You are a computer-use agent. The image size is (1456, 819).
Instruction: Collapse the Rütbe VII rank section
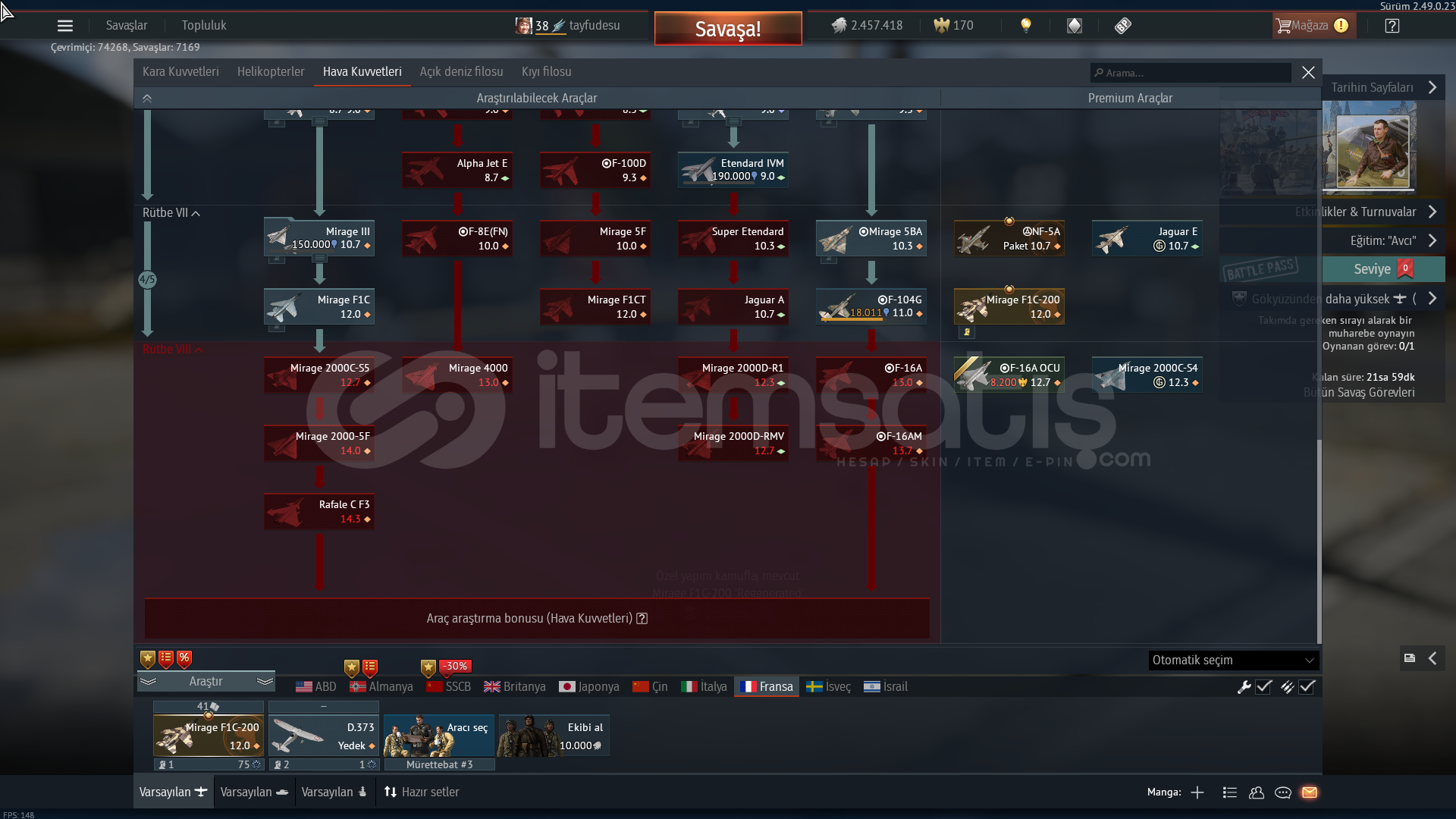tap(196, 213)
